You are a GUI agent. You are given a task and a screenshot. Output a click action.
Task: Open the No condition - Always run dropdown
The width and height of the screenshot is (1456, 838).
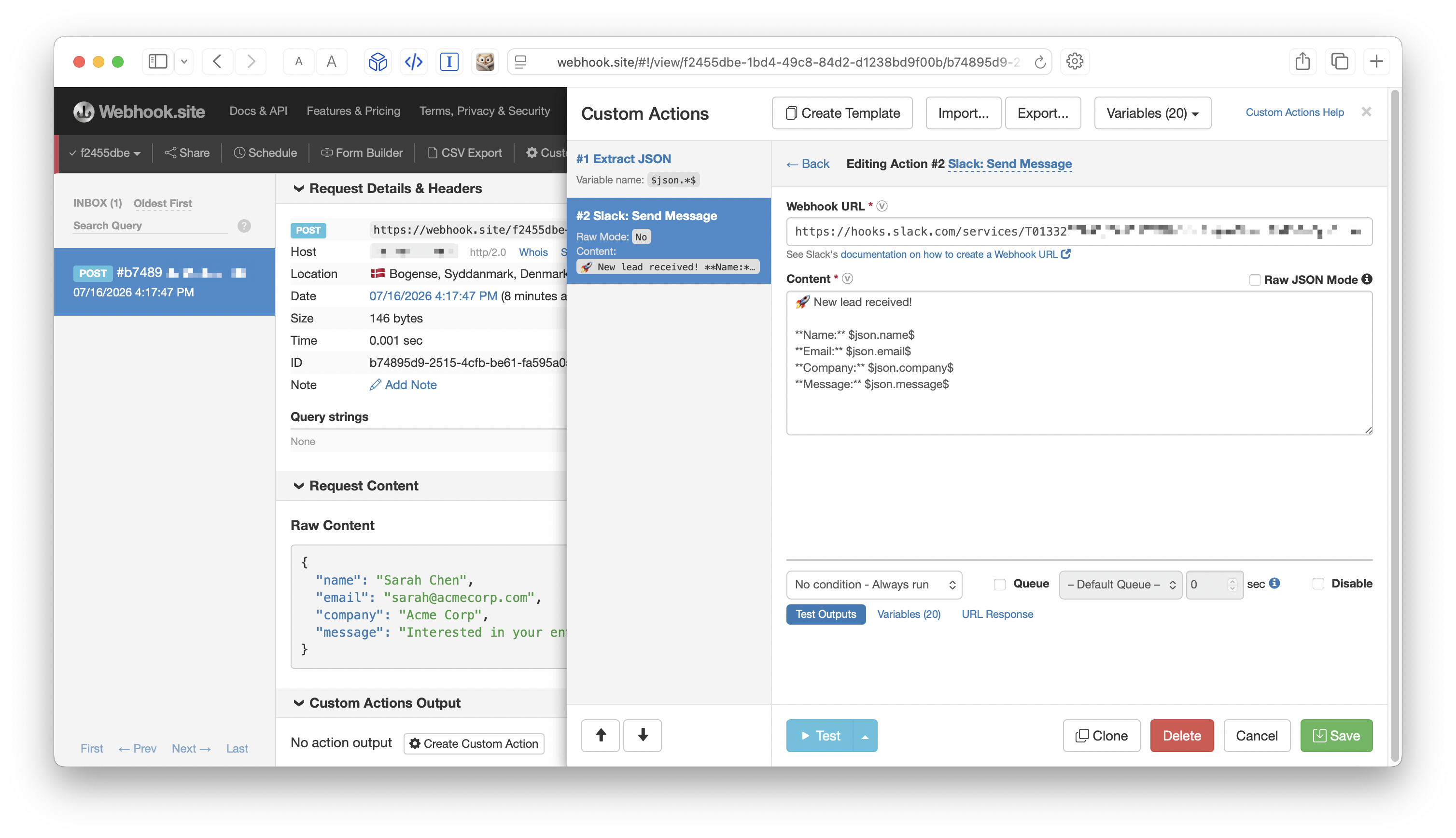(x=874, y=584)
